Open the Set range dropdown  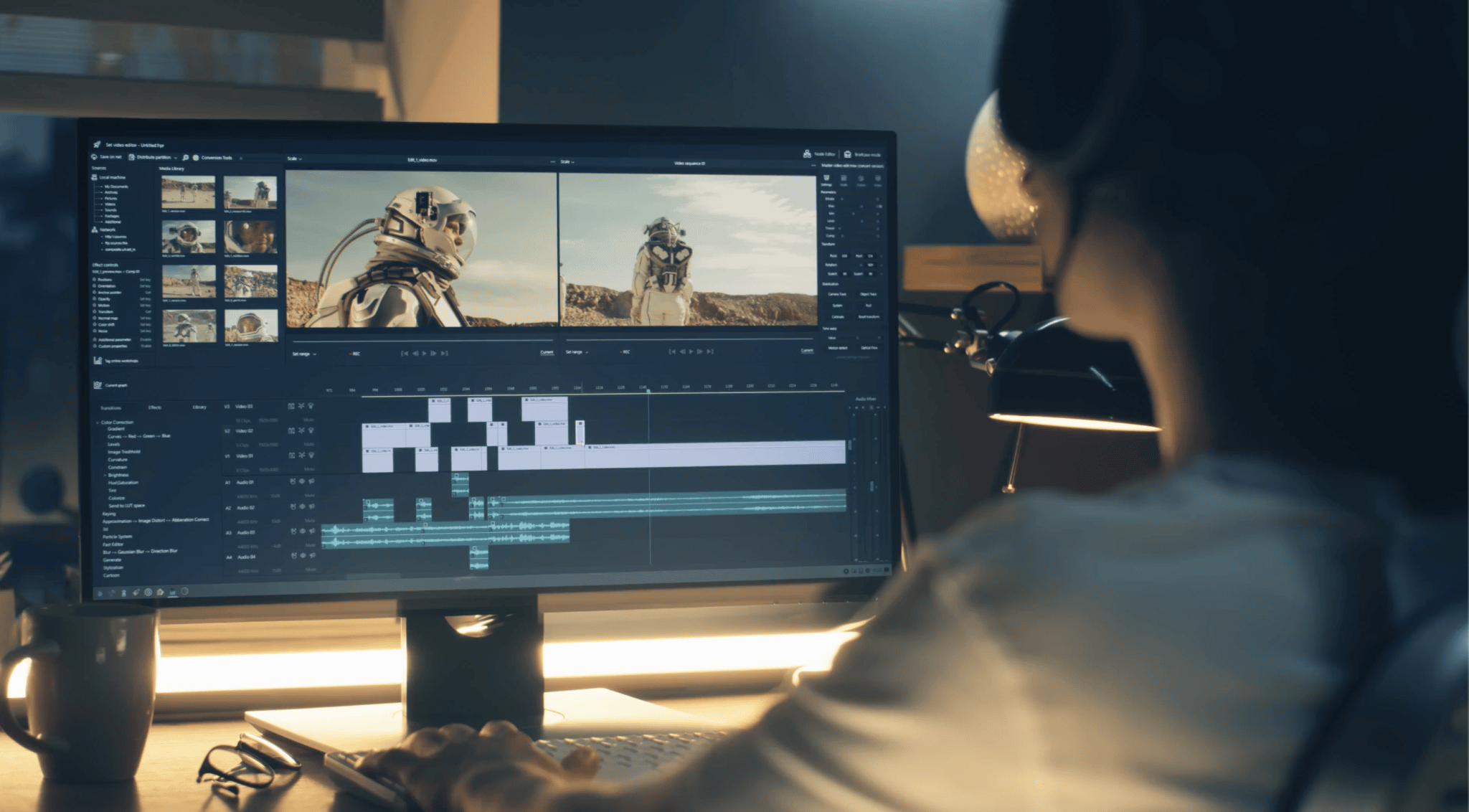point(305,354)
